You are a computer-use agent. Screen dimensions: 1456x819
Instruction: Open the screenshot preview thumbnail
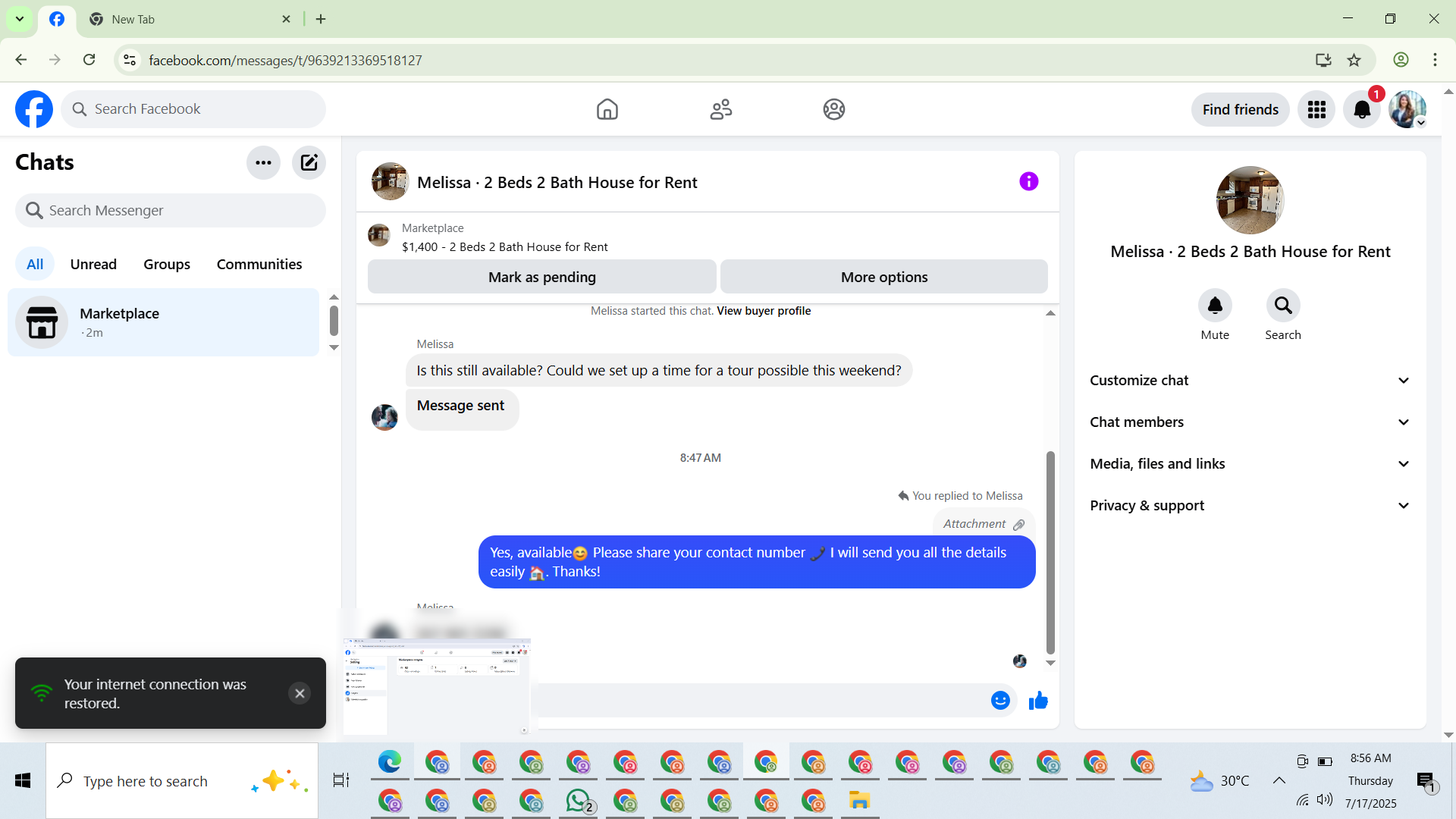tap(437, 687)
